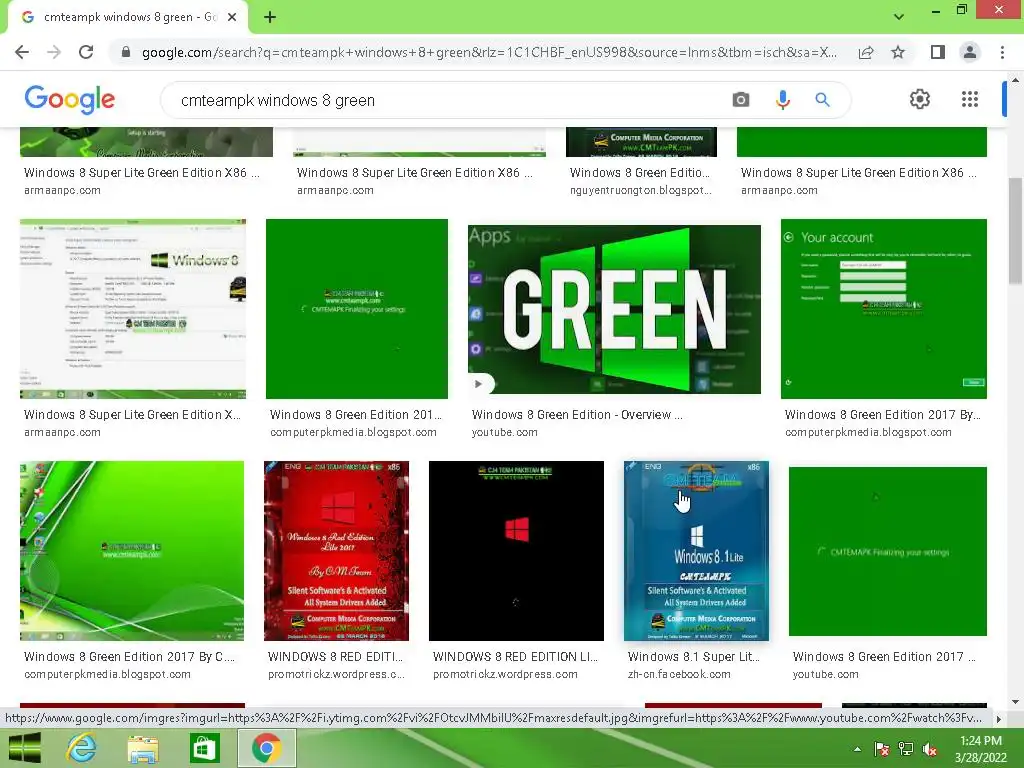Open the Google apps grid
This screenshot has width=1024, height=768.
pos(970,99)
